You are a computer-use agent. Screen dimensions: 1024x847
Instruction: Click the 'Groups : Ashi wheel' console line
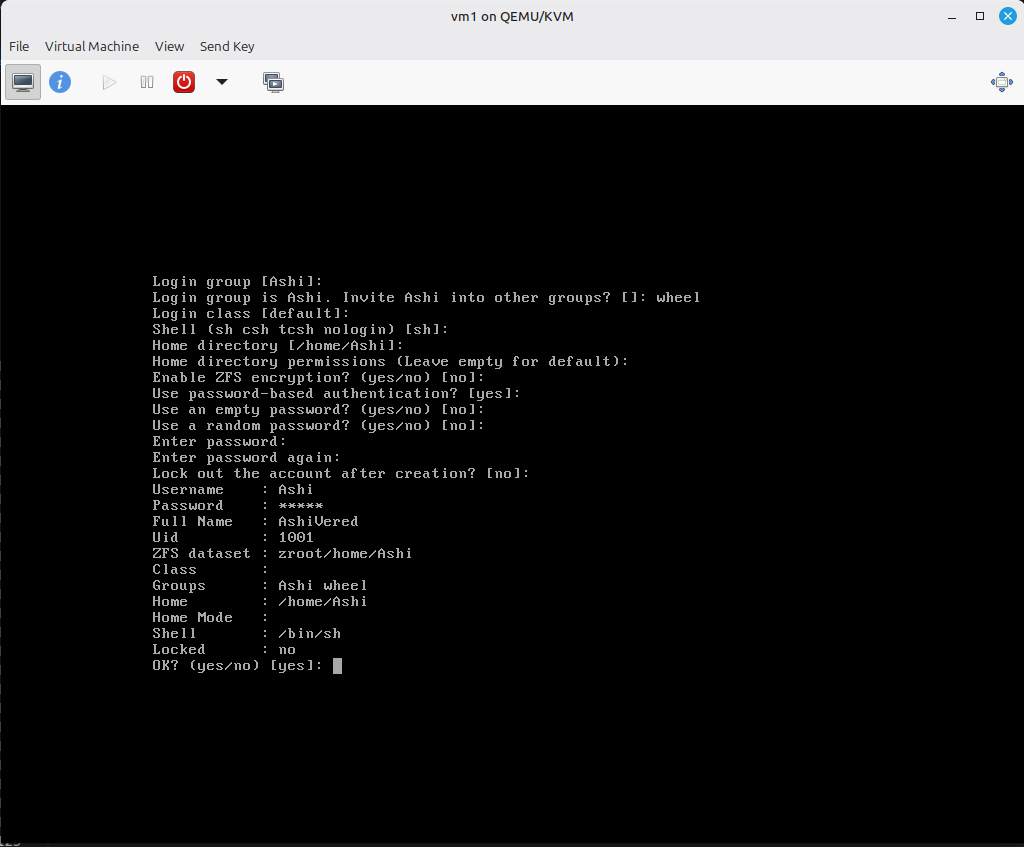(x=260, y=586)
